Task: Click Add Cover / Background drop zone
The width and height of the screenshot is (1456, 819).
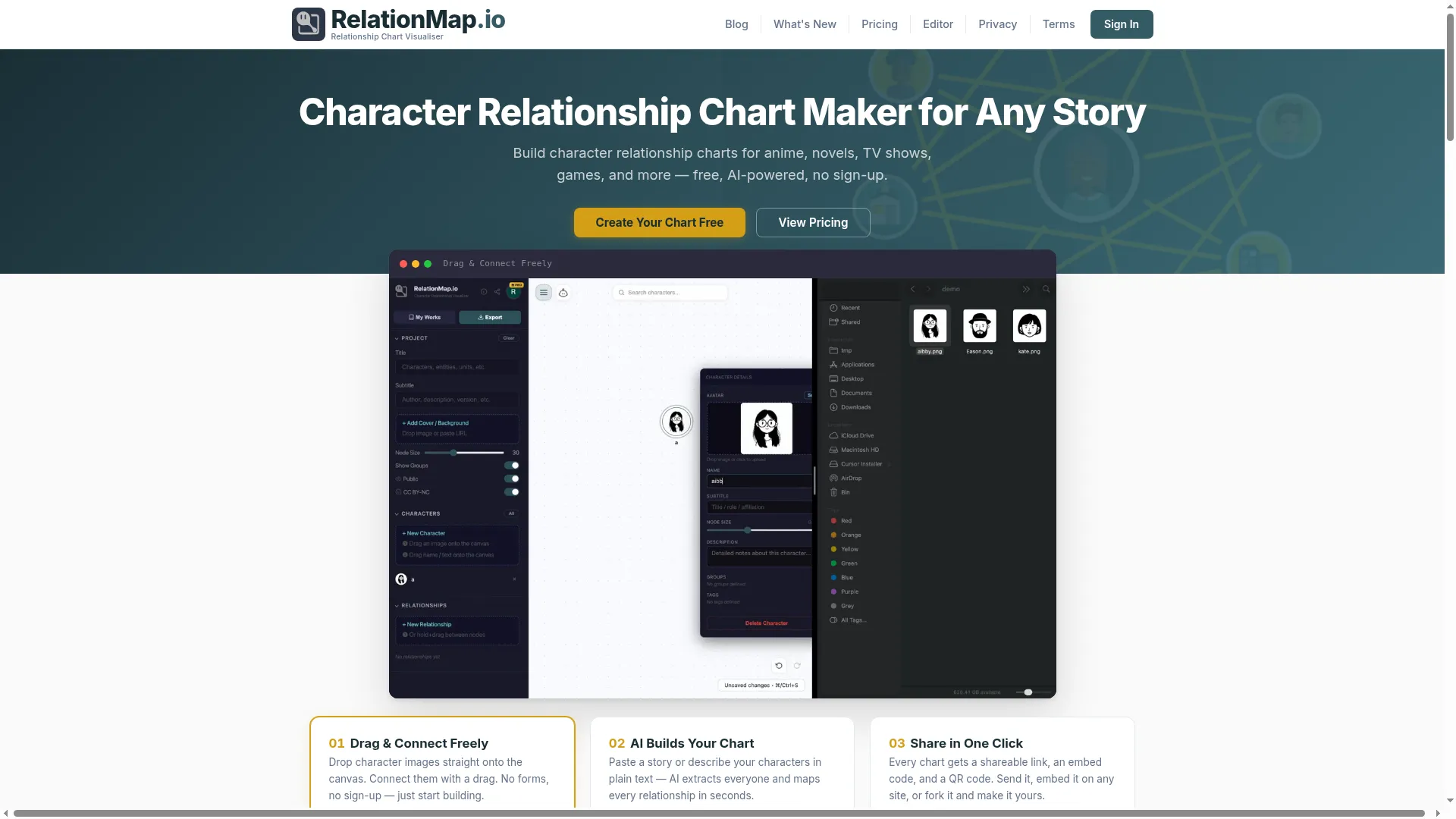Action: click(457, 428)
